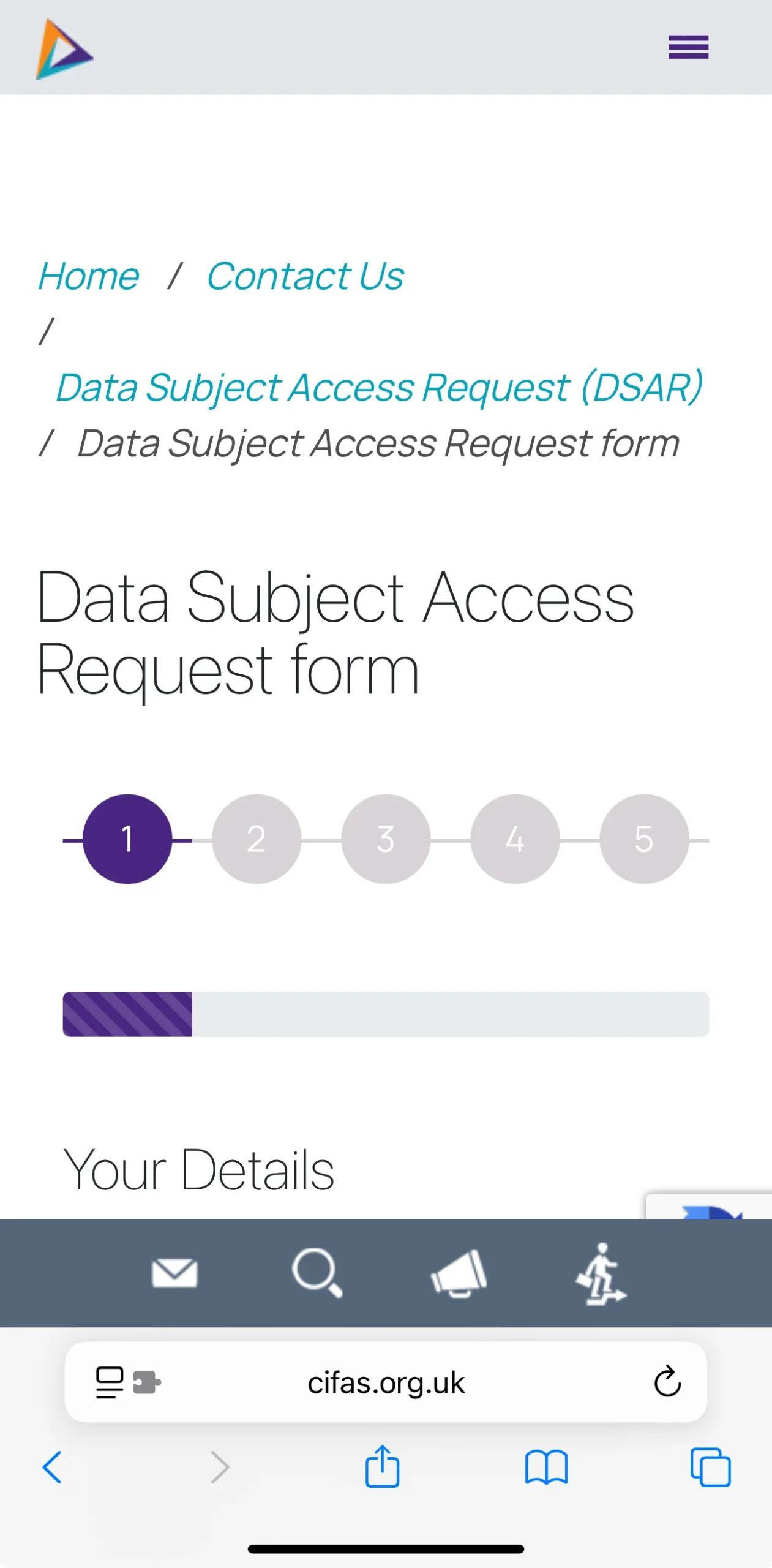Open Safari share sheet
Screen dimensions: 772x1568
point(383,1466)
